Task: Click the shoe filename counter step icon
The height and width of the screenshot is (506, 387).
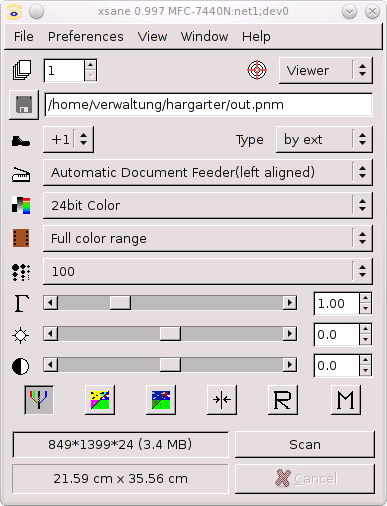Action: (21, 141)
